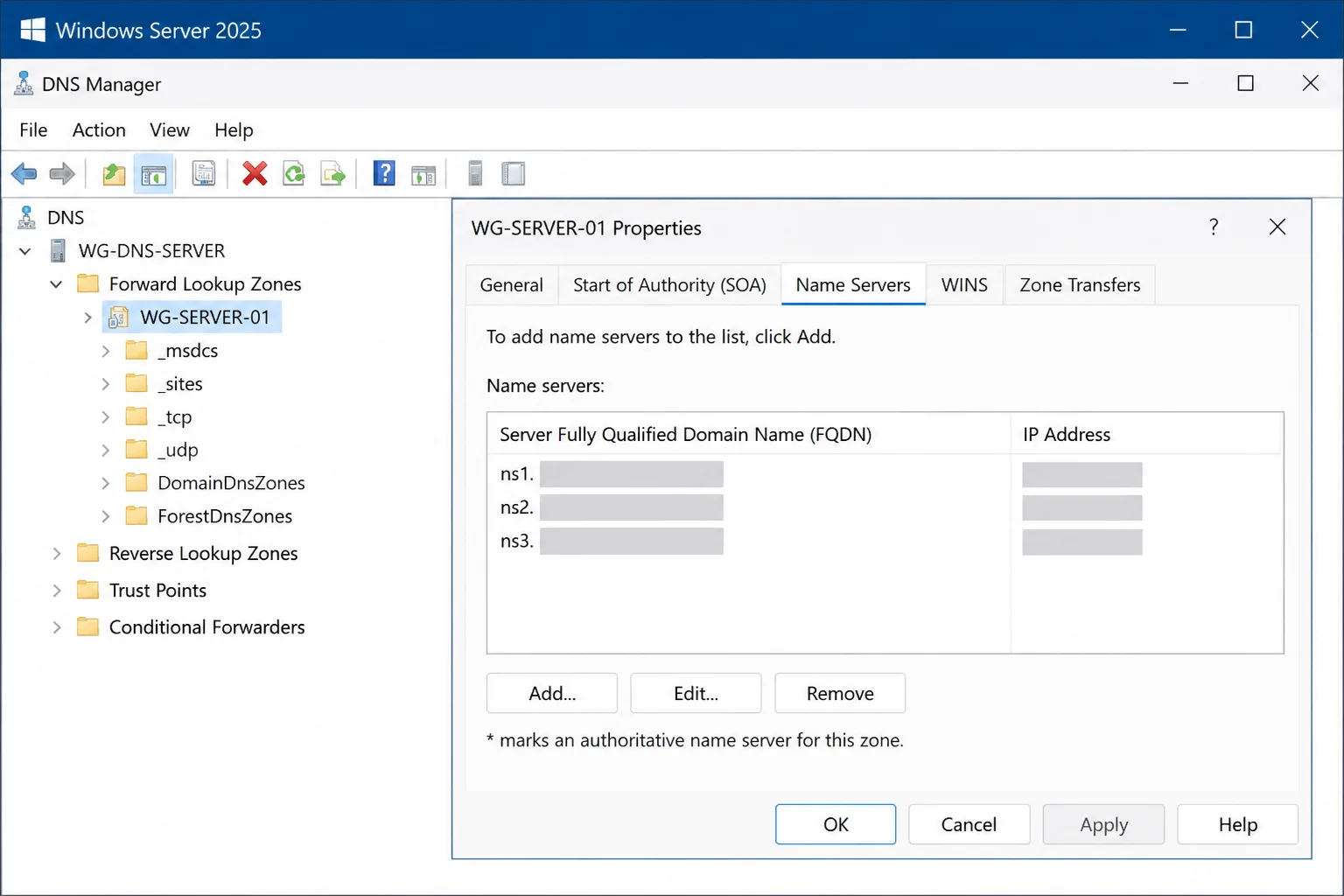Click the red X Delete icon
Screen dimensions: 1344x896
[255, 174]
